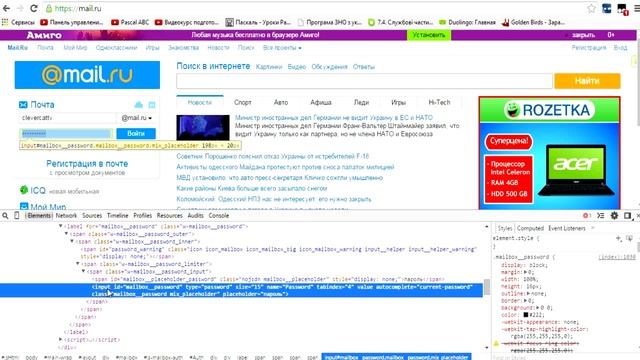Toggle the DevTools device mode icon
The width and height of the screenshot is (640, 360).
16,216
